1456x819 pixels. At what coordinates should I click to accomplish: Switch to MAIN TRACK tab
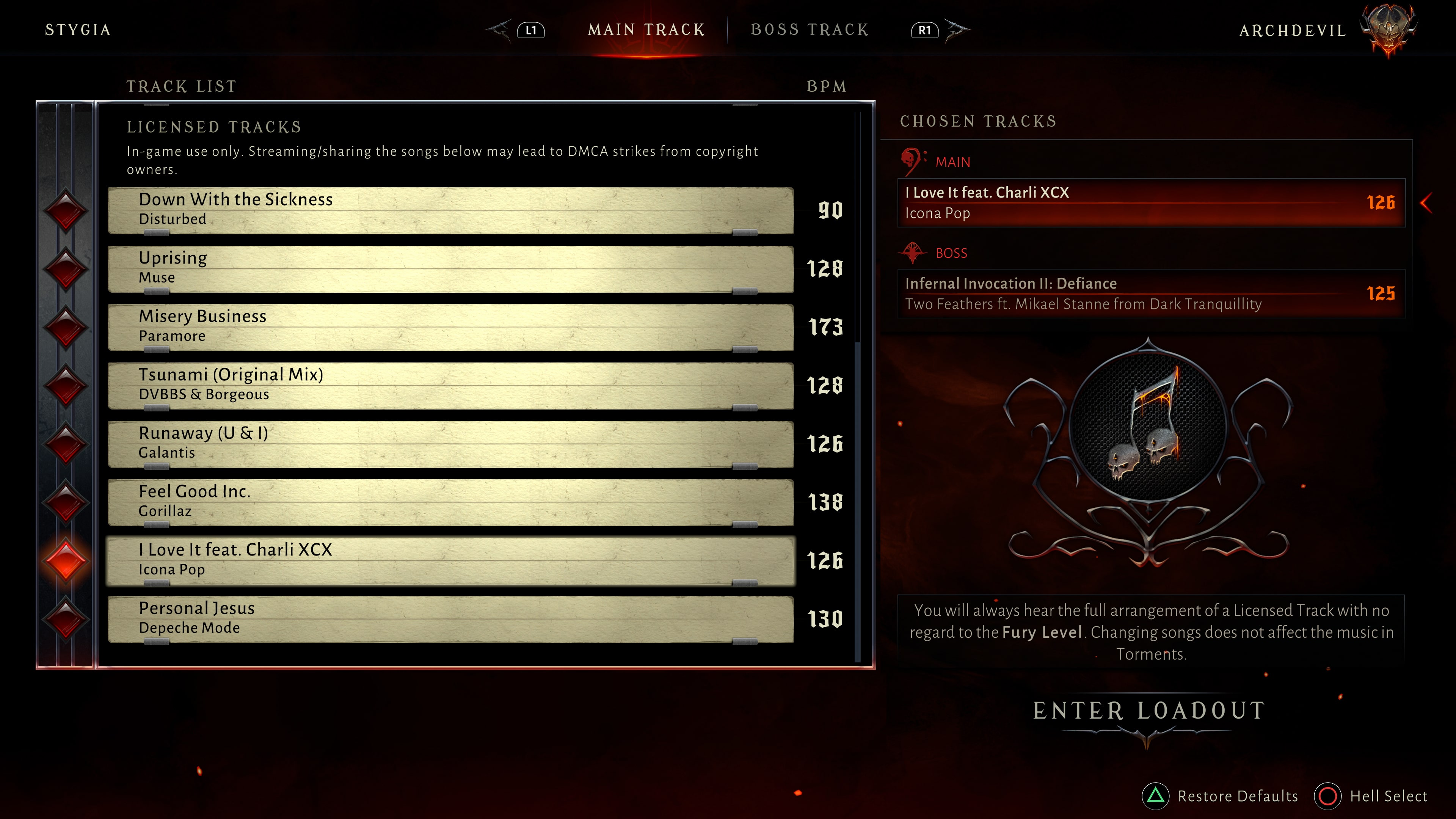click(645, 29)
